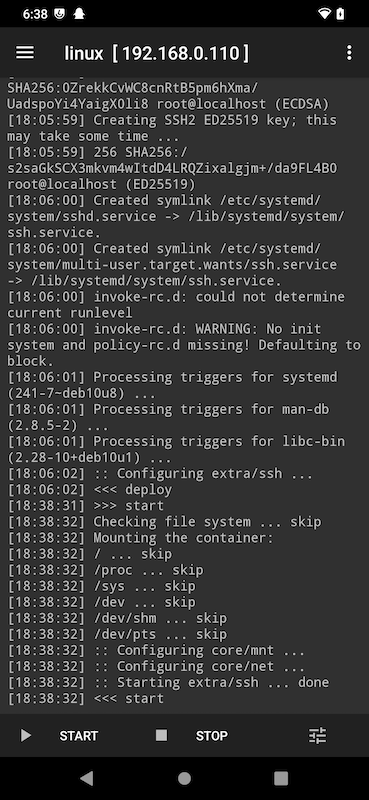Tap the Android home circle button
Screen dimensions: 369x800
[184, 778]
